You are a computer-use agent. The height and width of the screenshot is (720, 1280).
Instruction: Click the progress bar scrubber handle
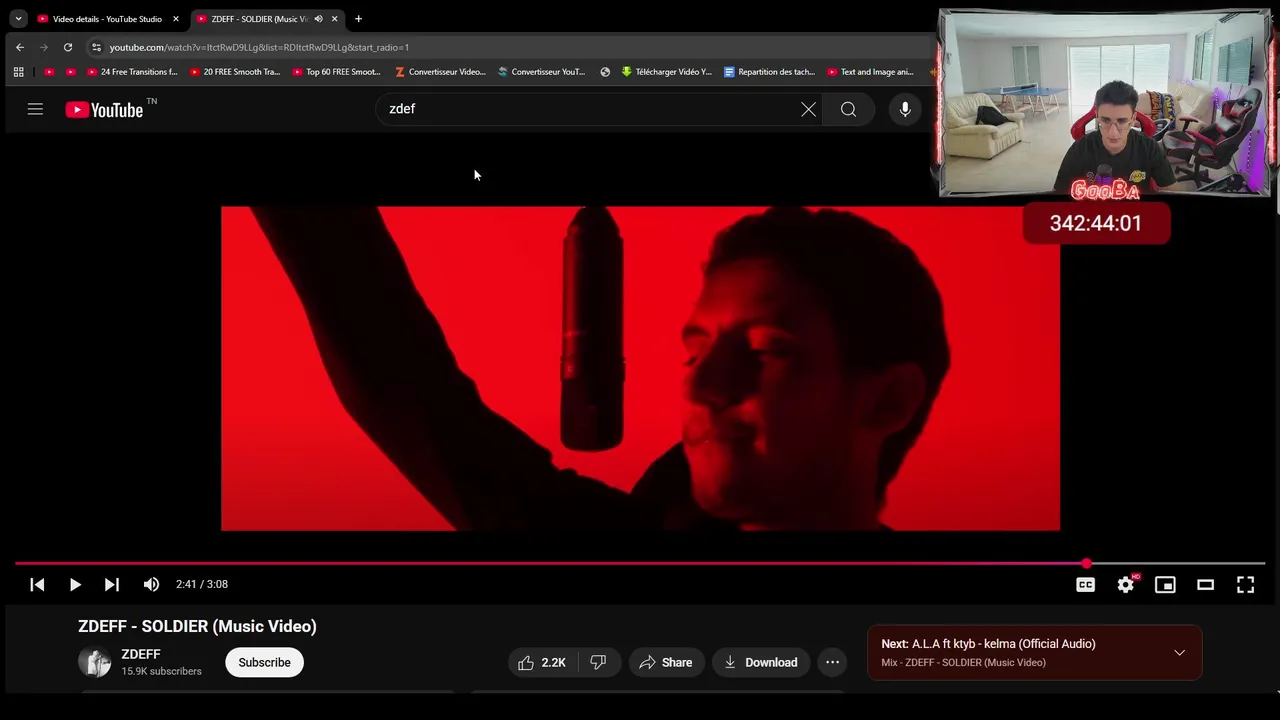click(1086, 564)
